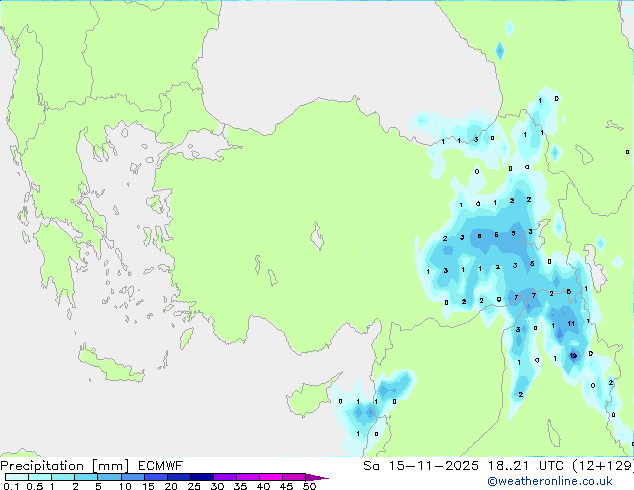Click the legend scale label "0.5"

pyautogui.click(x=35, y=486)
